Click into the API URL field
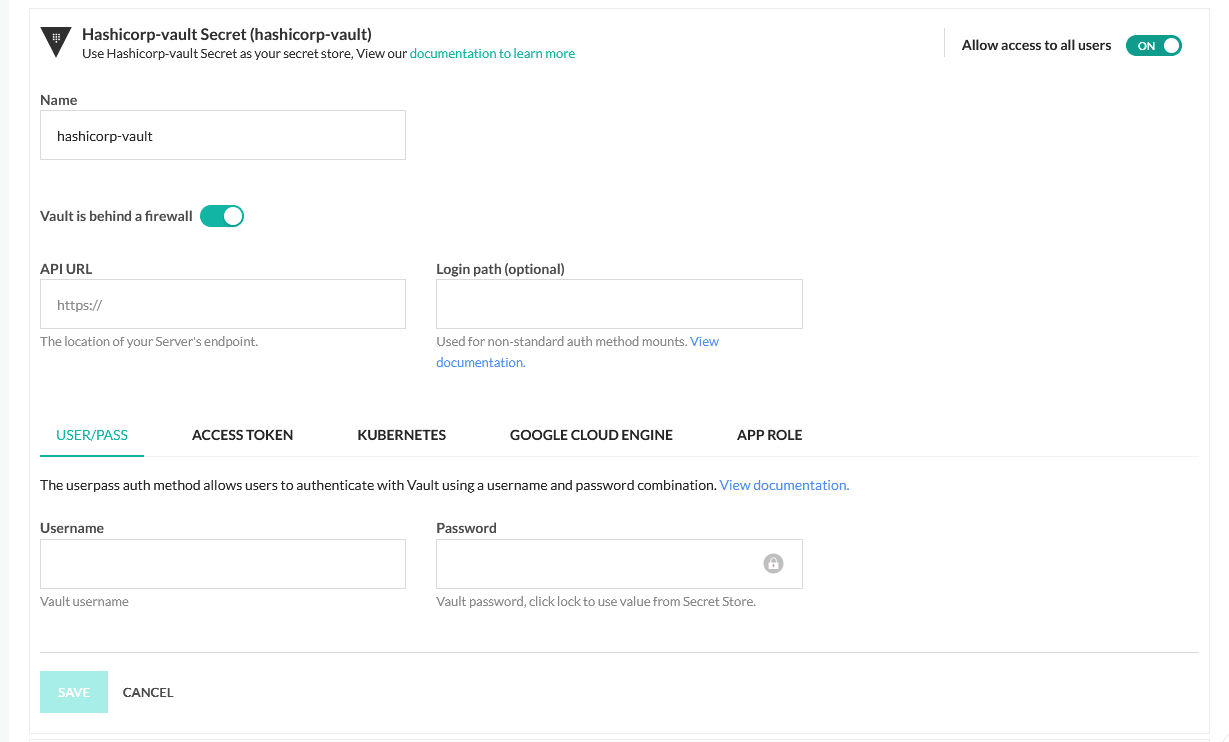 pos(223,304)
